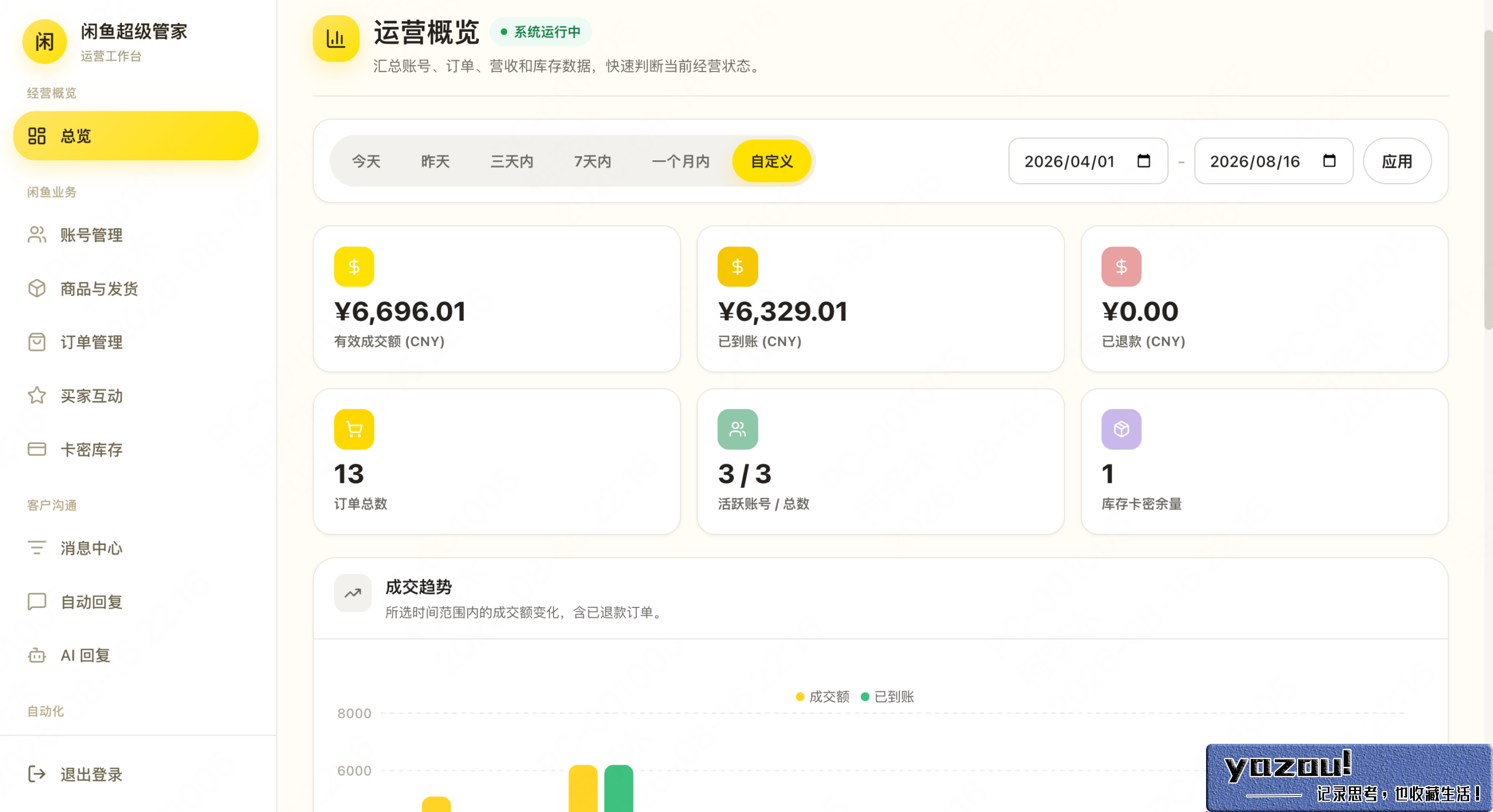Switch to 7天内 time range

pos(593,161)
